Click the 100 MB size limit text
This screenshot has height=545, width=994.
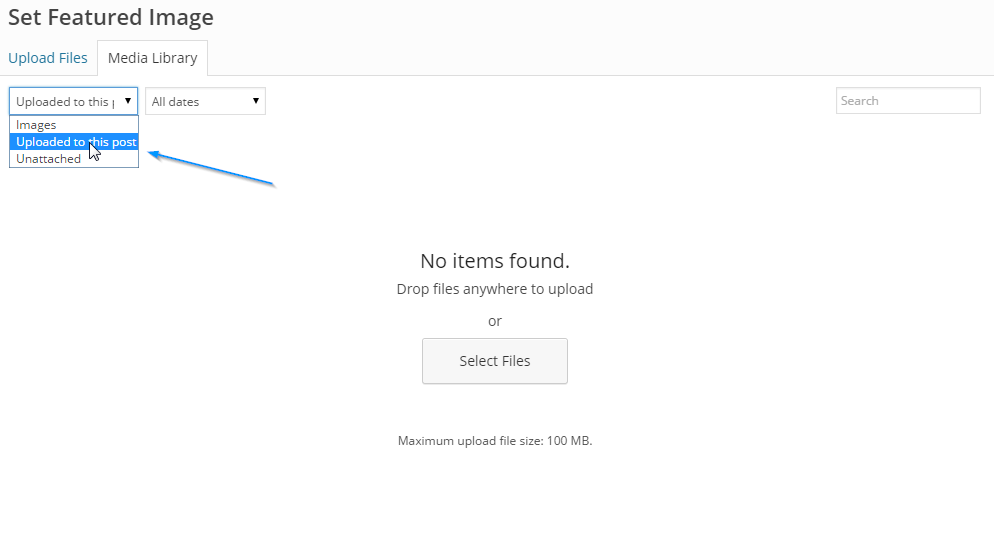pos(569,440)
